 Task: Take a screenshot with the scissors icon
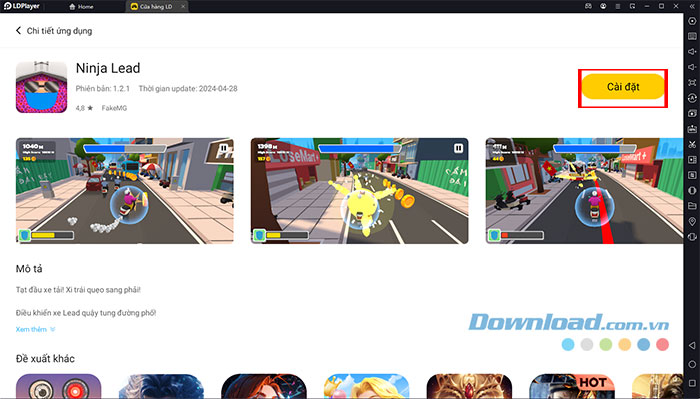[692, 144]
